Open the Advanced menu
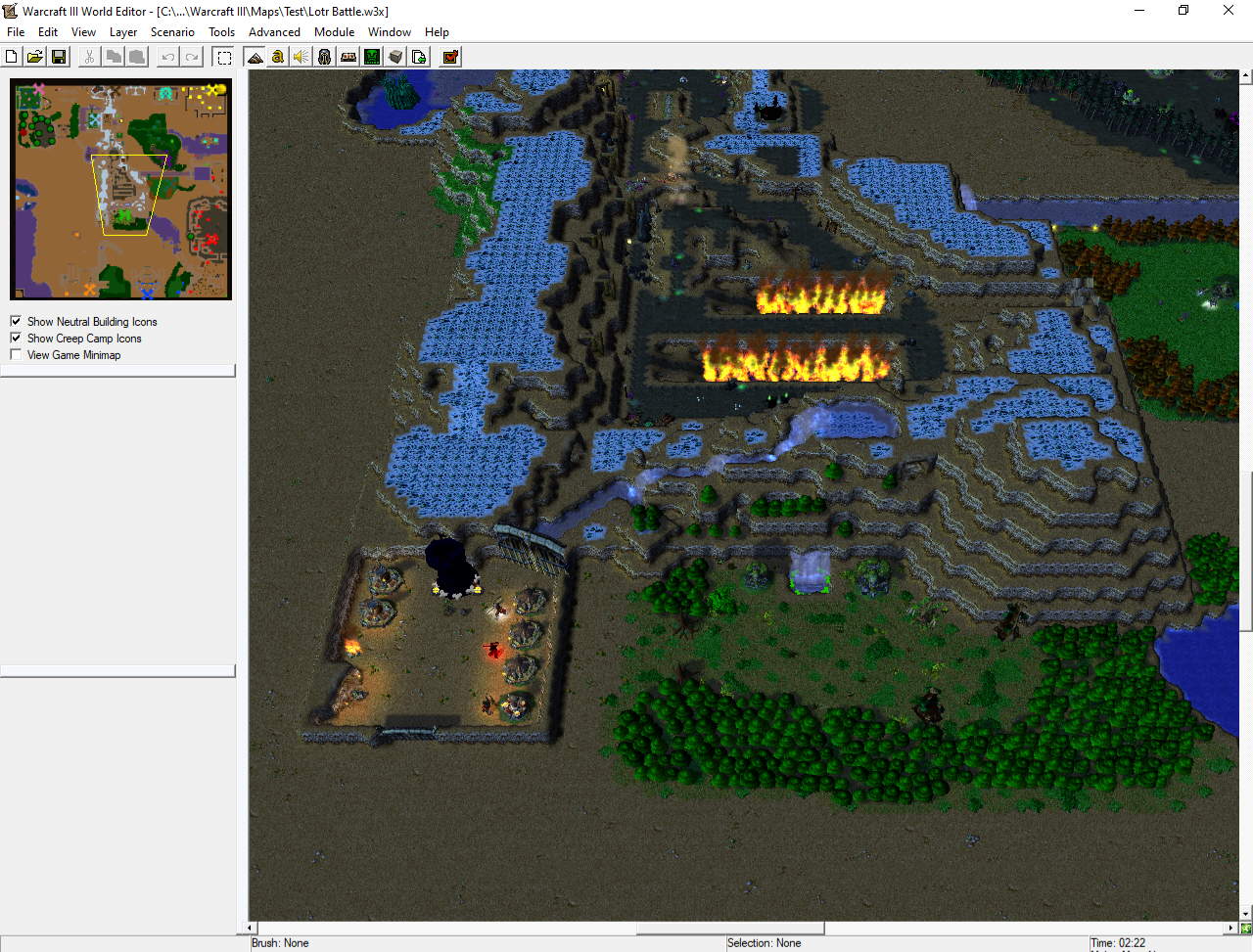Viewport: 1253px width, 952px height. click(x=274, y=32)
